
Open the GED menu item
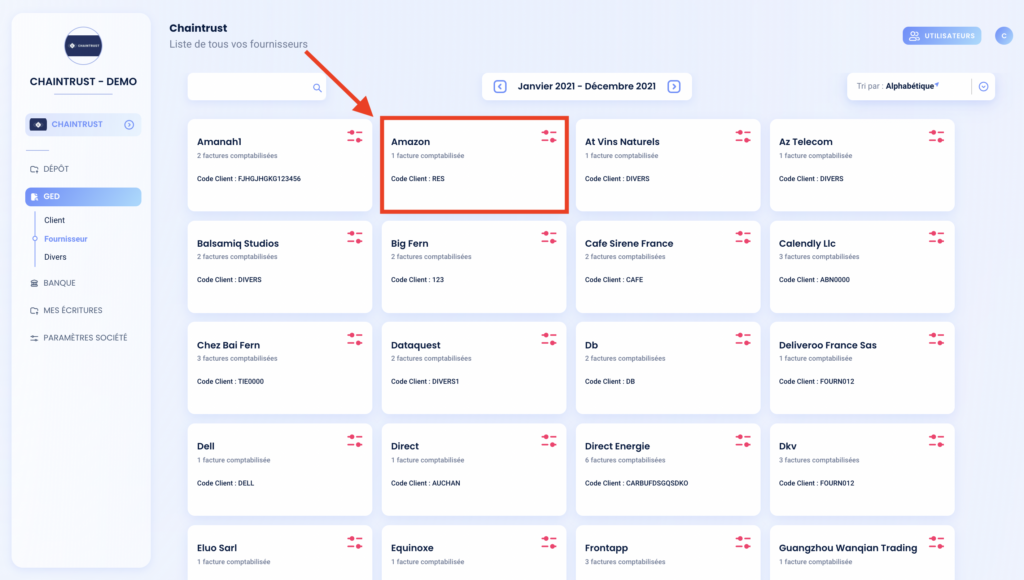point(83,197)
